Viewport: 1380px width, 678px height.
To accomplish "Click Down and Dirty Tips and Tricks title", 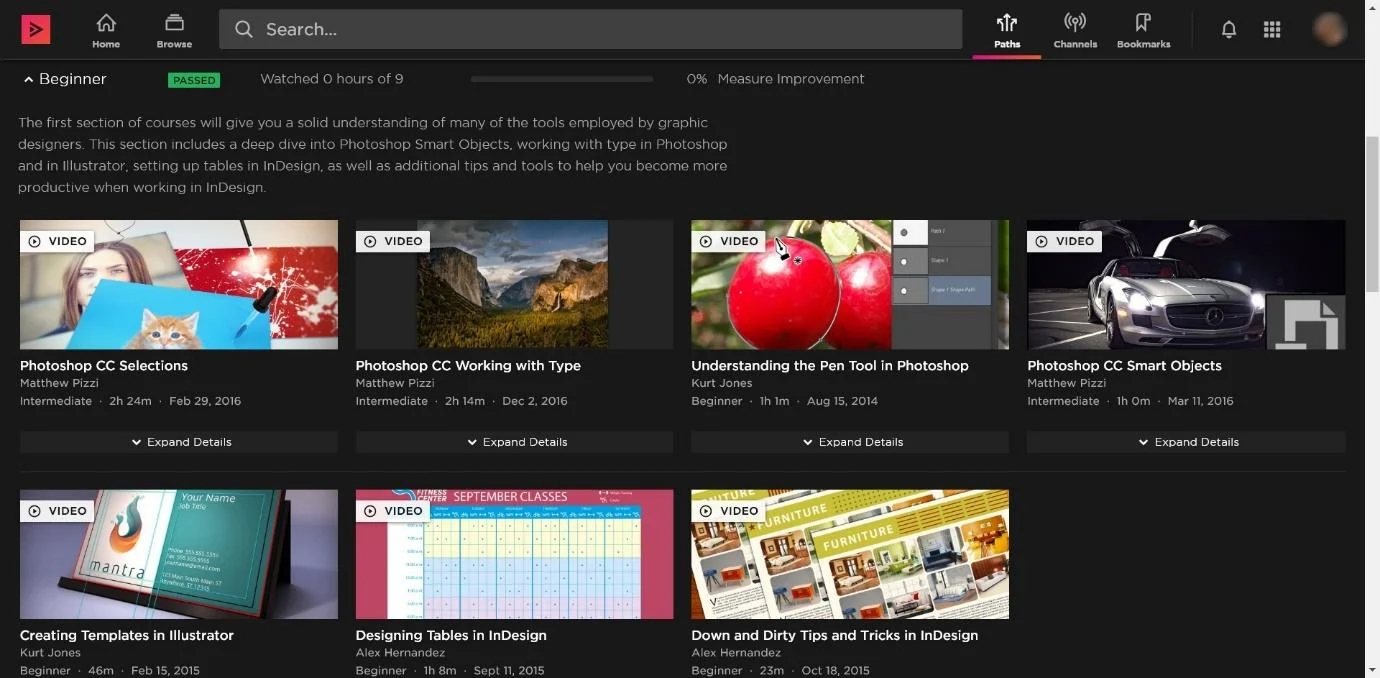I will coord(835,636).
